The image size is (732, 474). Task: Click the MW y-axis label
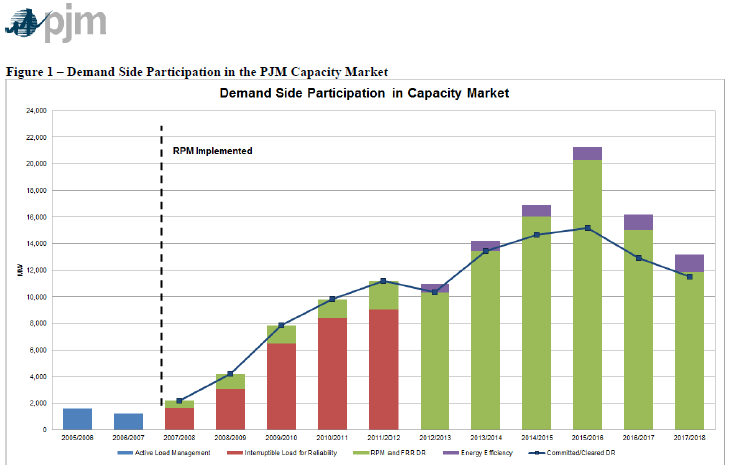tap(19, 270)
